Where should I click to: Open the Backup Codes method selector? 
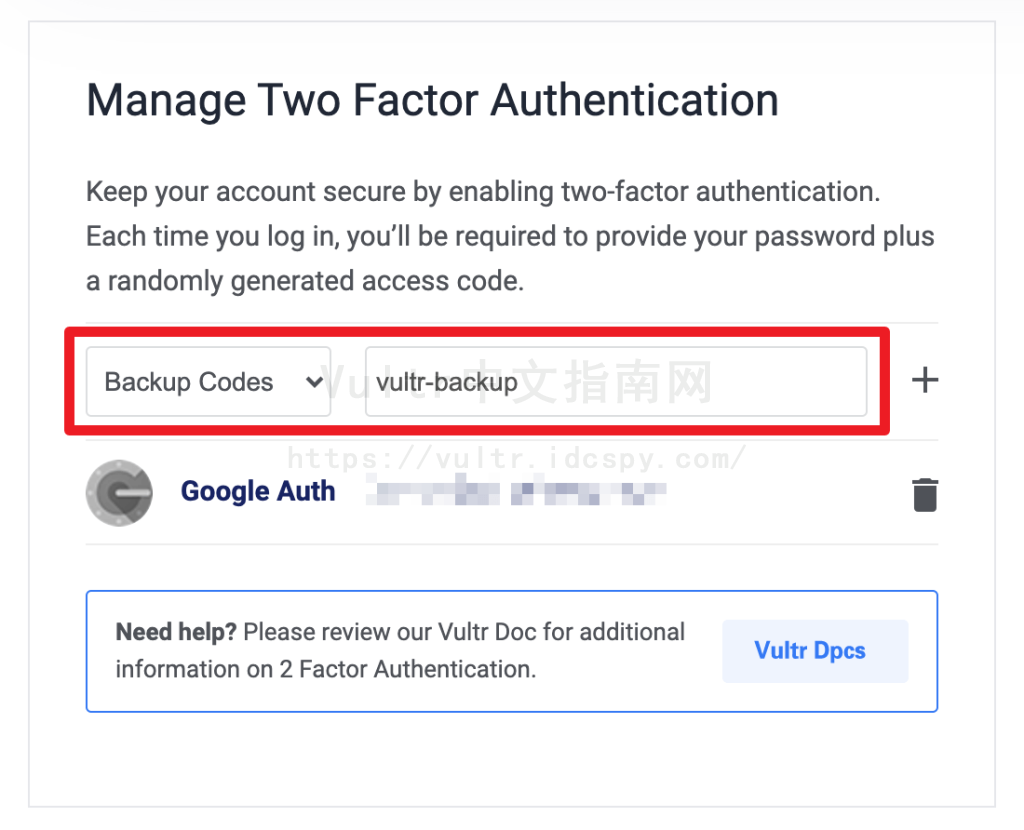[208, 381]
